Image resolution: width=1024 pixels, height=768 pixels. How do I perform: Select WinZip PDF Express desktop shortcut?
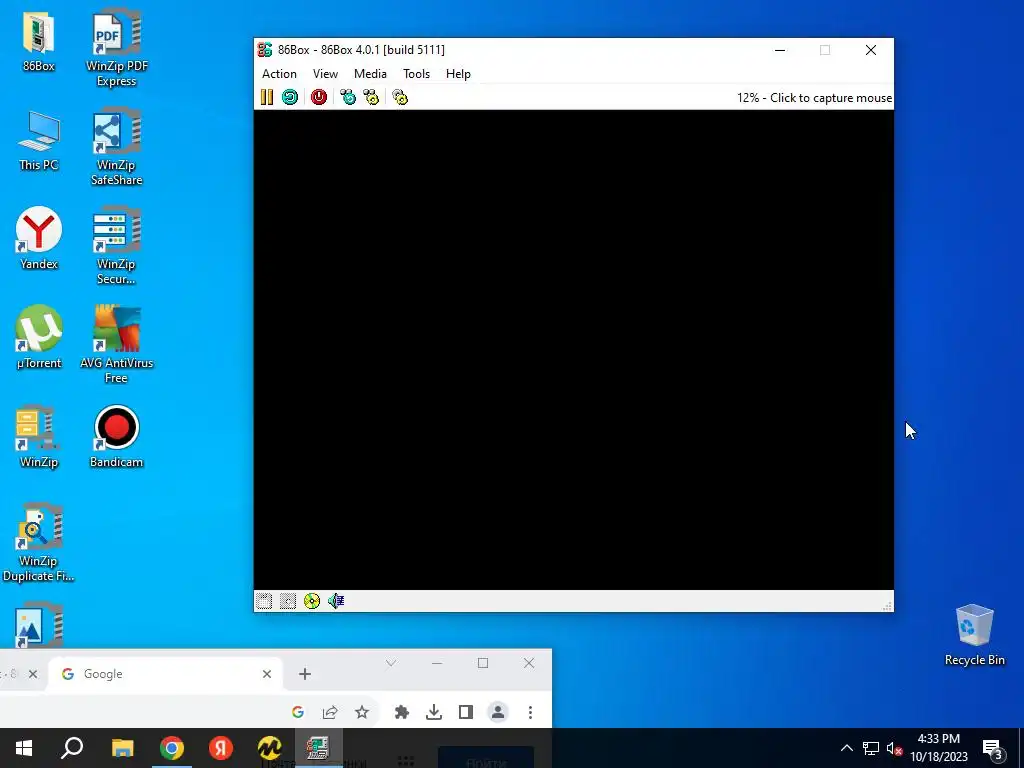[x=116, y=48]
